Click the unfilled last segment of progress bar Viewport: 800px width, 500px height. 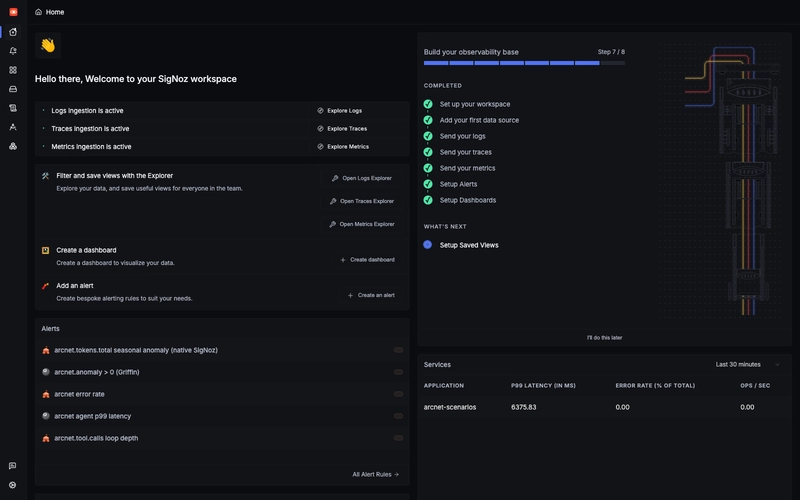click(613, 63)
